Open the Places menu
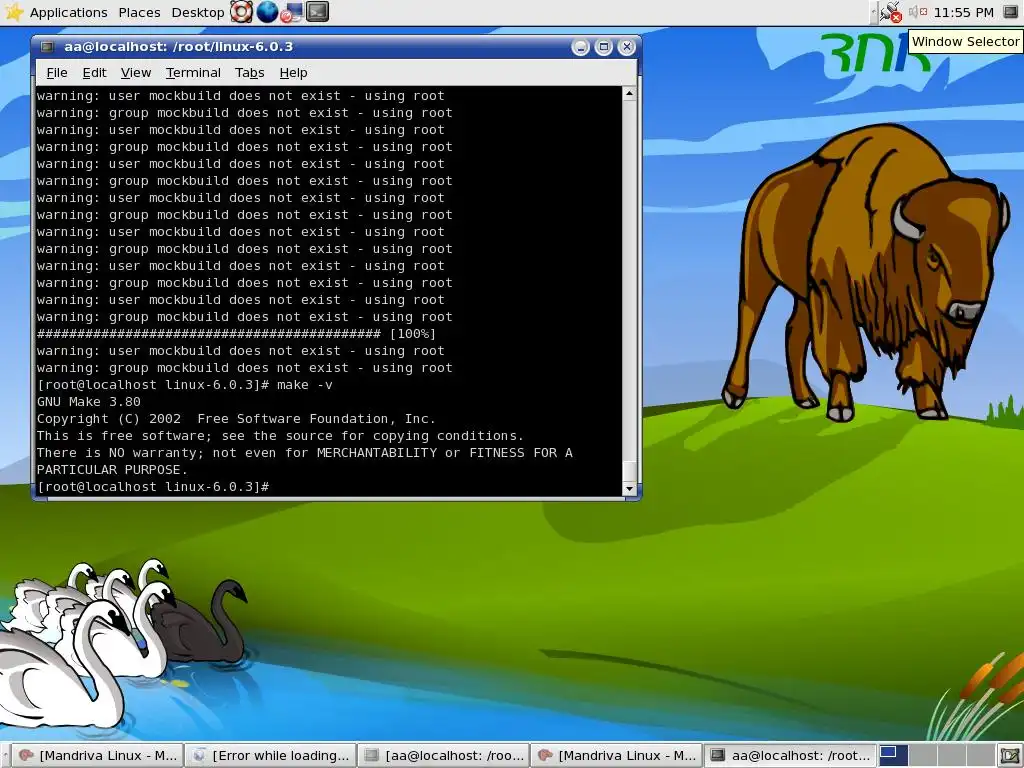Image resolution: width=1024 pixels, height=768 pixels. pyautogui.click(x=139, y=12)
